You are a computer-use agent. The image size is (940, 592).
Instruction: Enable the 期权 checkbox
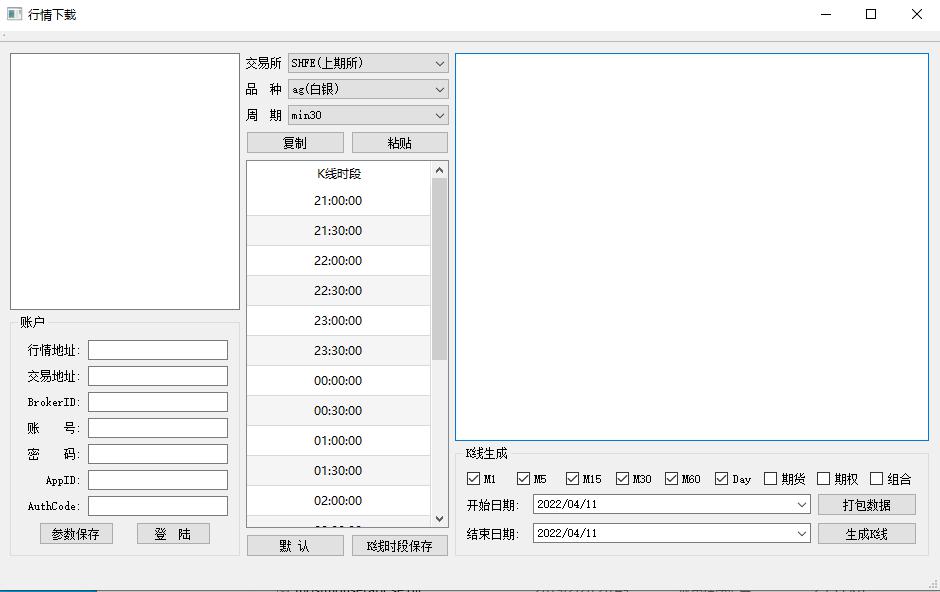(824, 479)
